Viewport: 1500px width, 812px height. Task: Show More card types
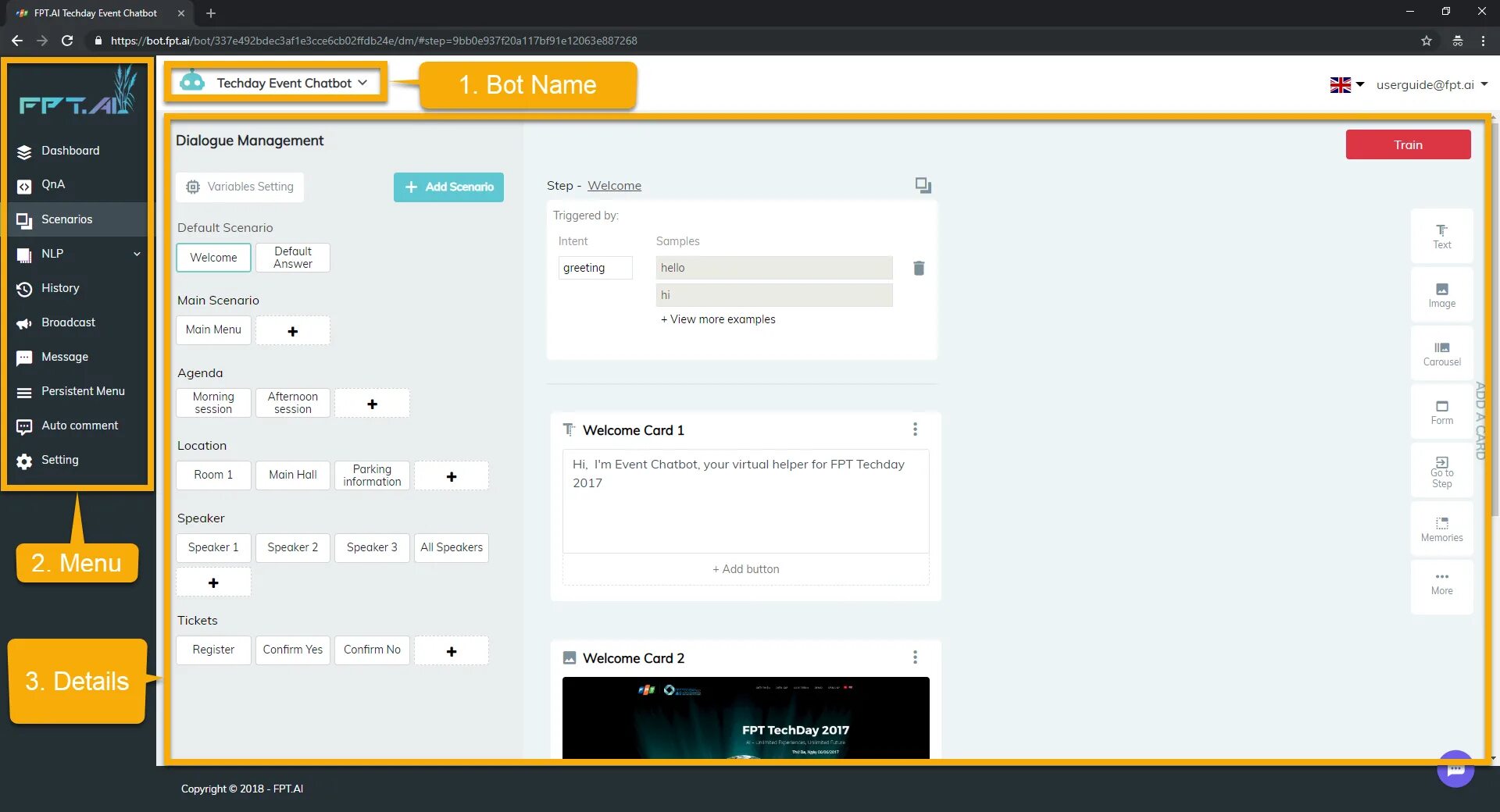[1441, 586]
